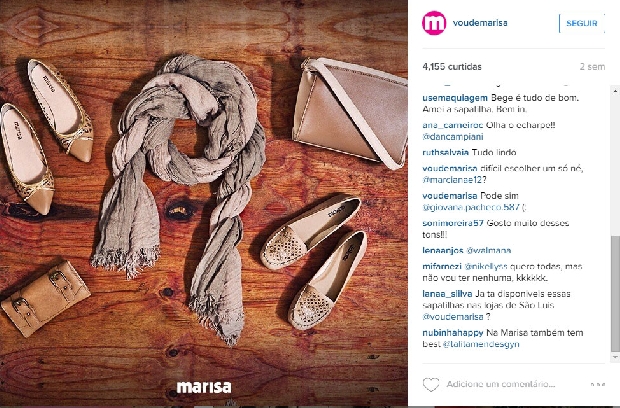This screenshot has width=620, height=408.
Task: Open the three-dots more options menu
Action: coord(597,384)
